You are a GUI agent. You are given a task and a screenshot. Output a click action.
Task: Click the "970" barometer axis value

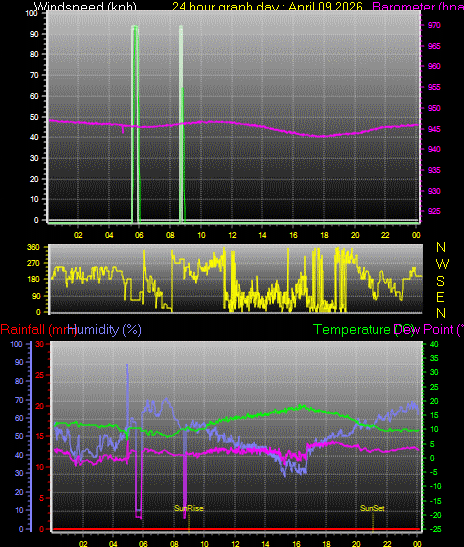434,25
